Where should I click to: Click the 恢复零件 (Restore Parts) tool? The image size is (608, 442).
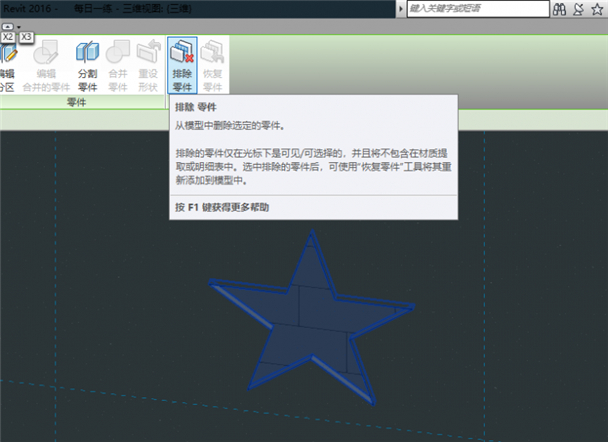(212, 65)
